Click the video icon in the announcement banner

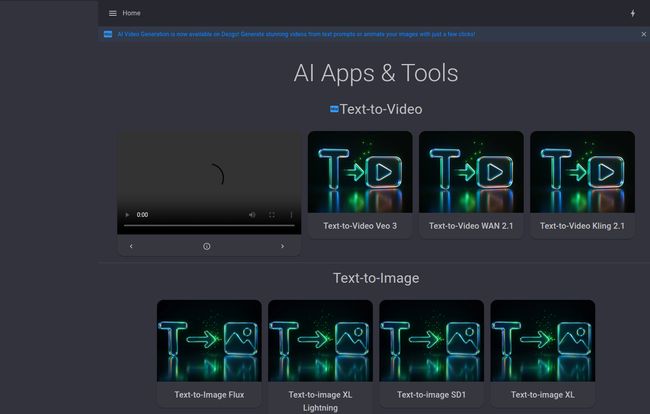pos(108,34)
